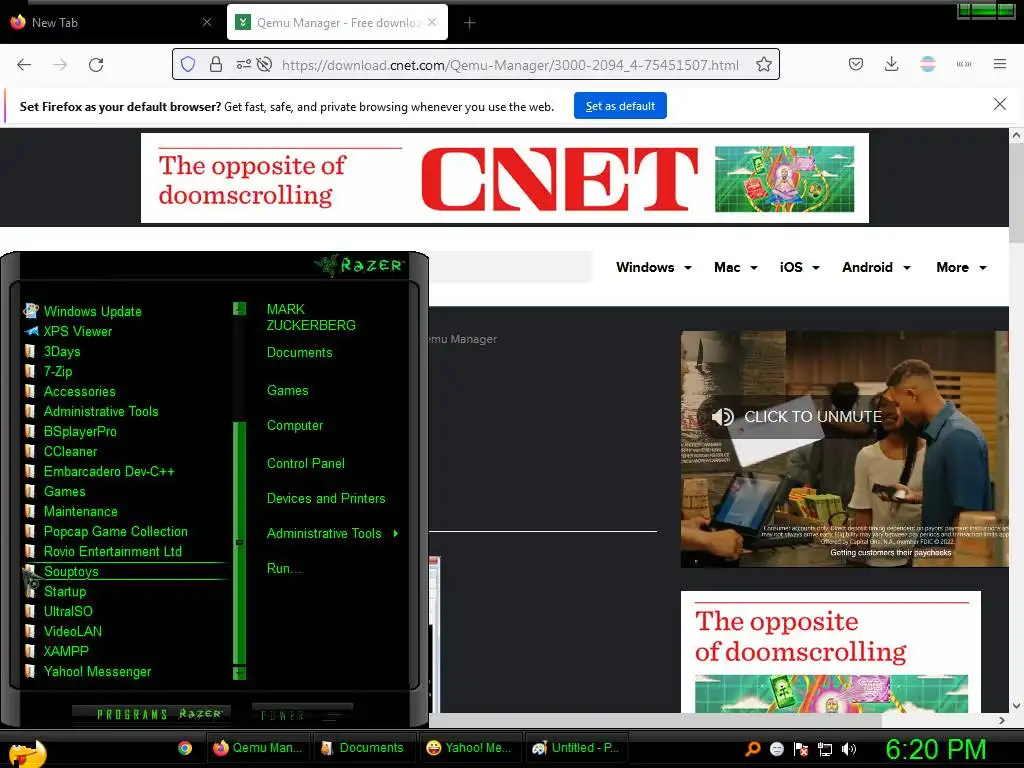The image size is (1024, 768).
Task: Select the Qemu Manager tab
Action: (x=337, y=23)
